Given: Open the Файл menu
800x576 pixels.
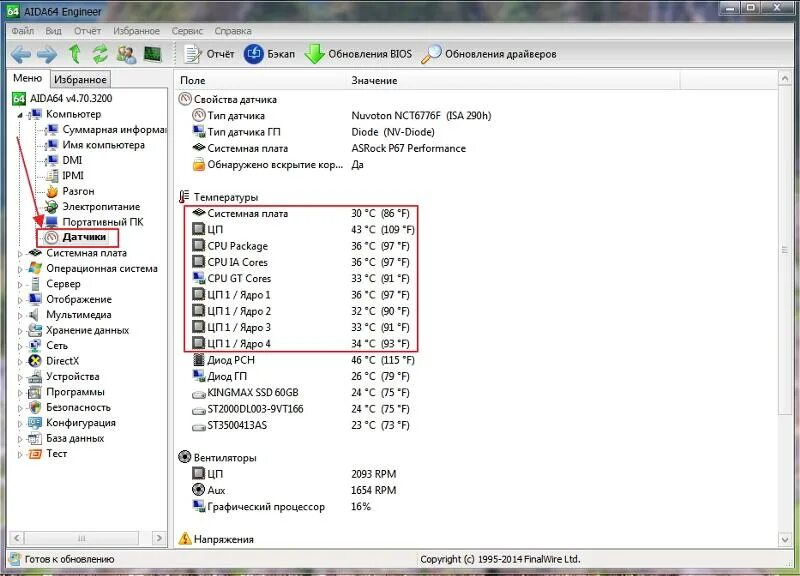Looking at the screenshot, I should click(22, 31).
